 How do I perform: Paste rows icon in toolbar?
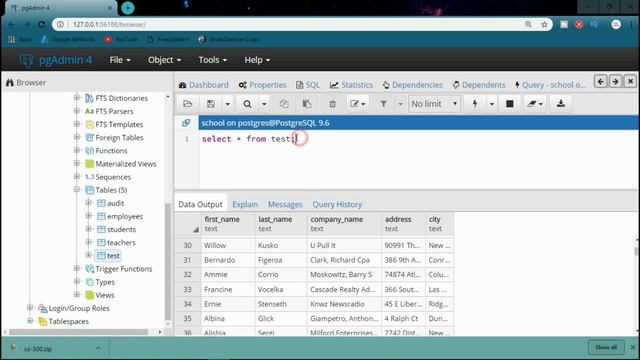coord(307,104)
